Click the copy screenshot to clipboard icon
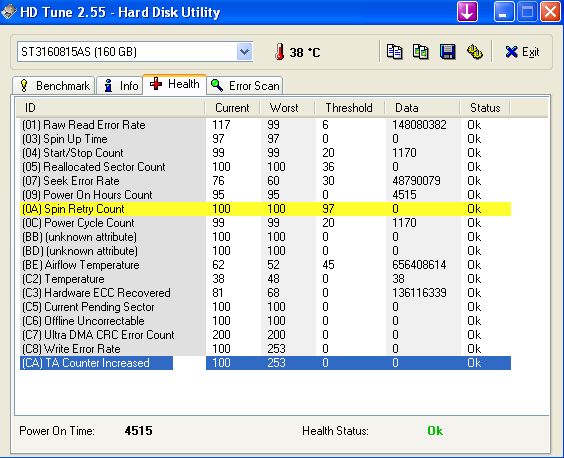Screen dimensions: 564x458 (420, 52)
